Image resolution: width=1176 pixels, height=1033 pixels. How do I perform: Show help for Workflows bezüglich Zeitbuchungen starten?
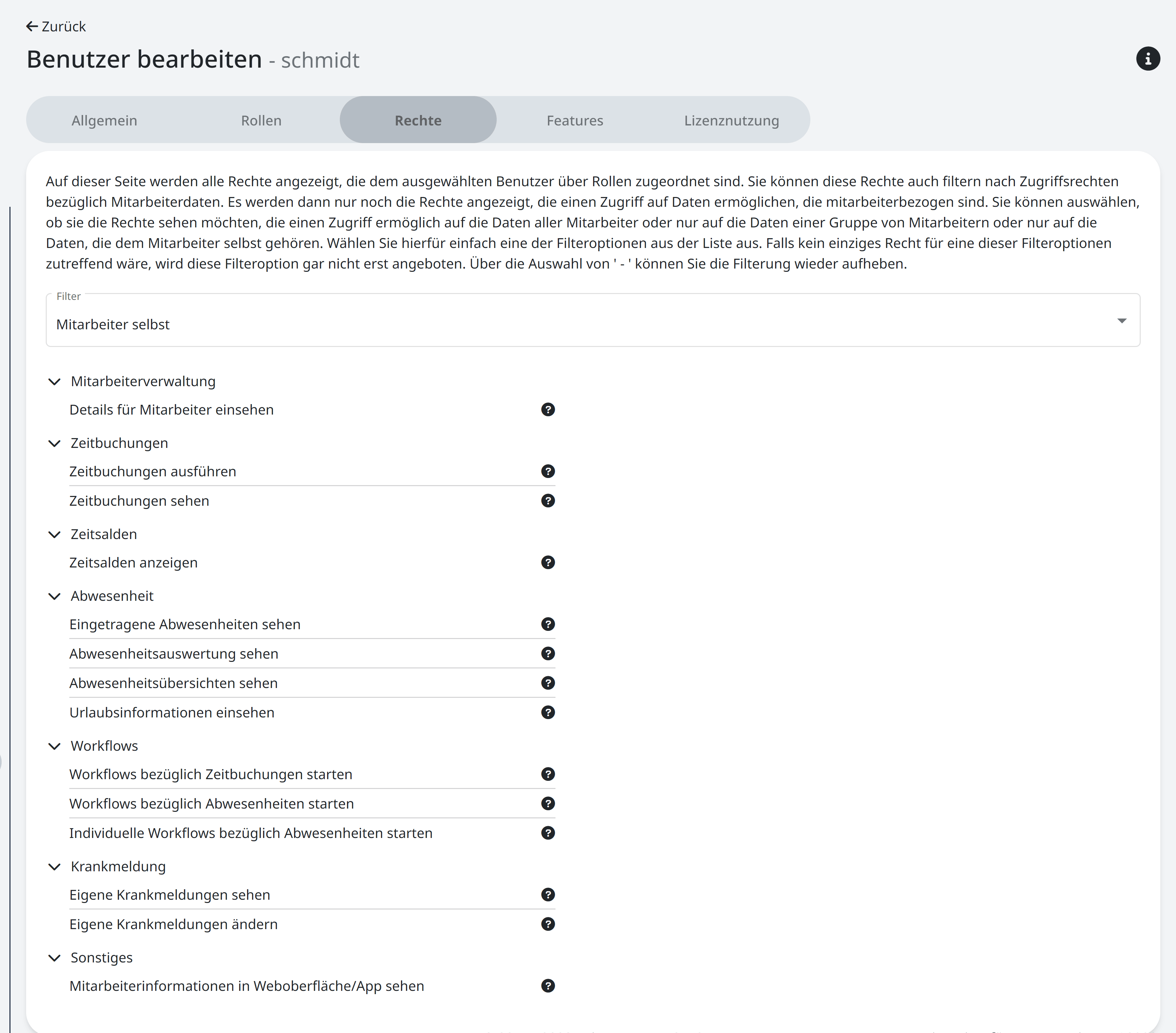pyautogui.click(x=548, y=774)
